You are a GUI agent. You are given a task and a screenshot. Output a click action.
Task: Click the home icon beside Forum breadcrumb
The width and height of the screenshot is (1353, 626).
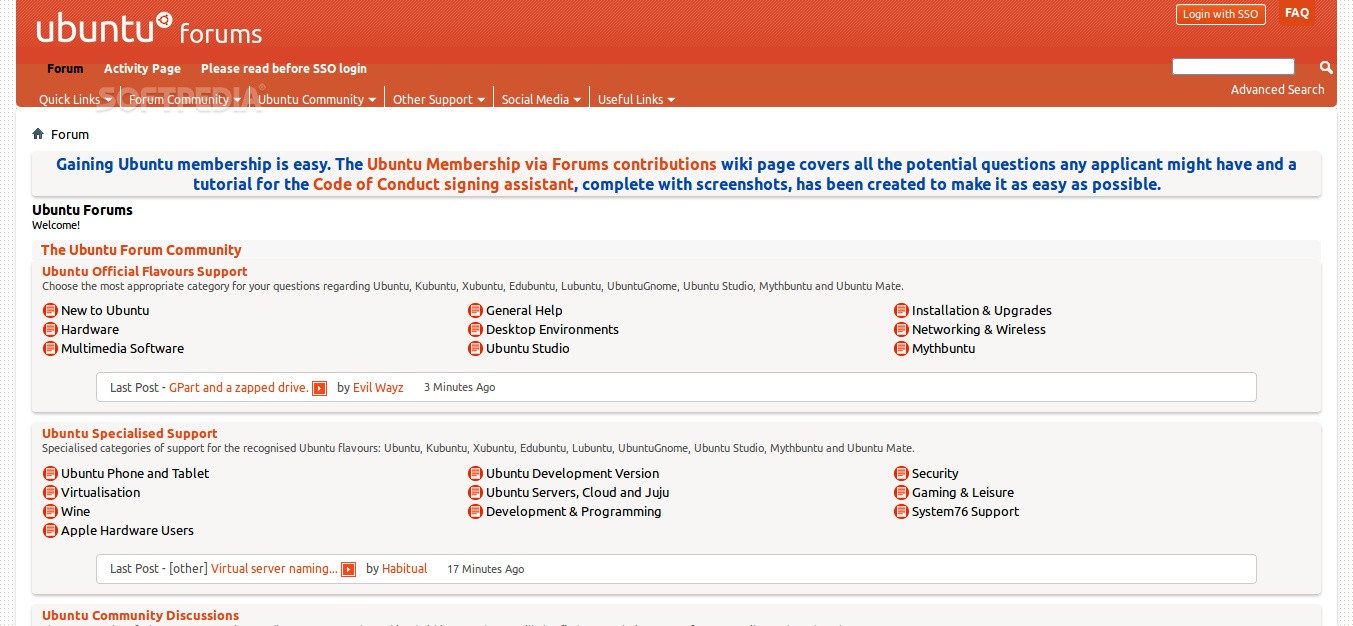point(38,134)
